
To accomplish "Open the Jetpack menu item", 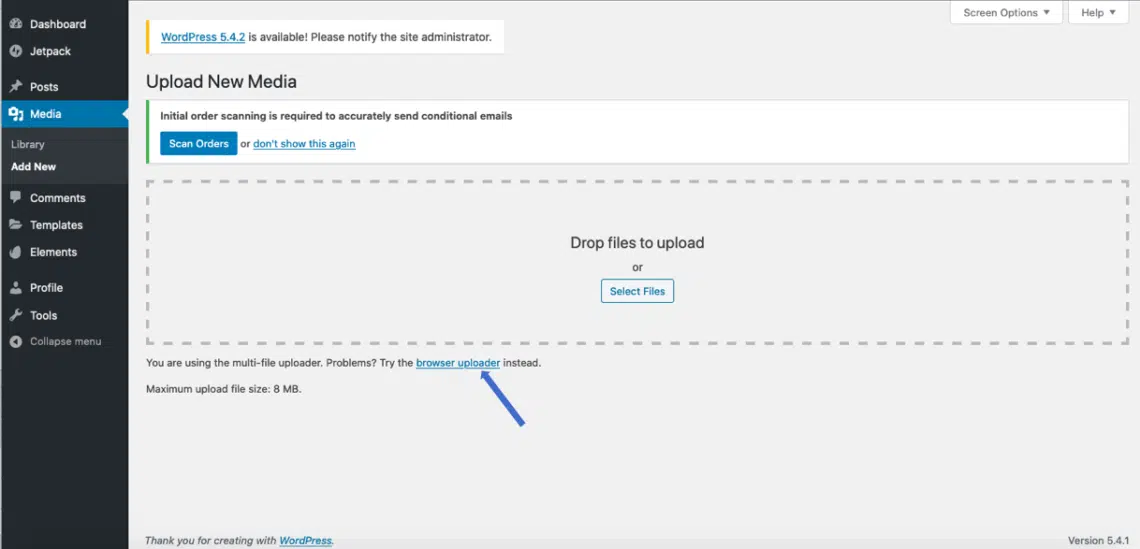I will click(50, 52).
